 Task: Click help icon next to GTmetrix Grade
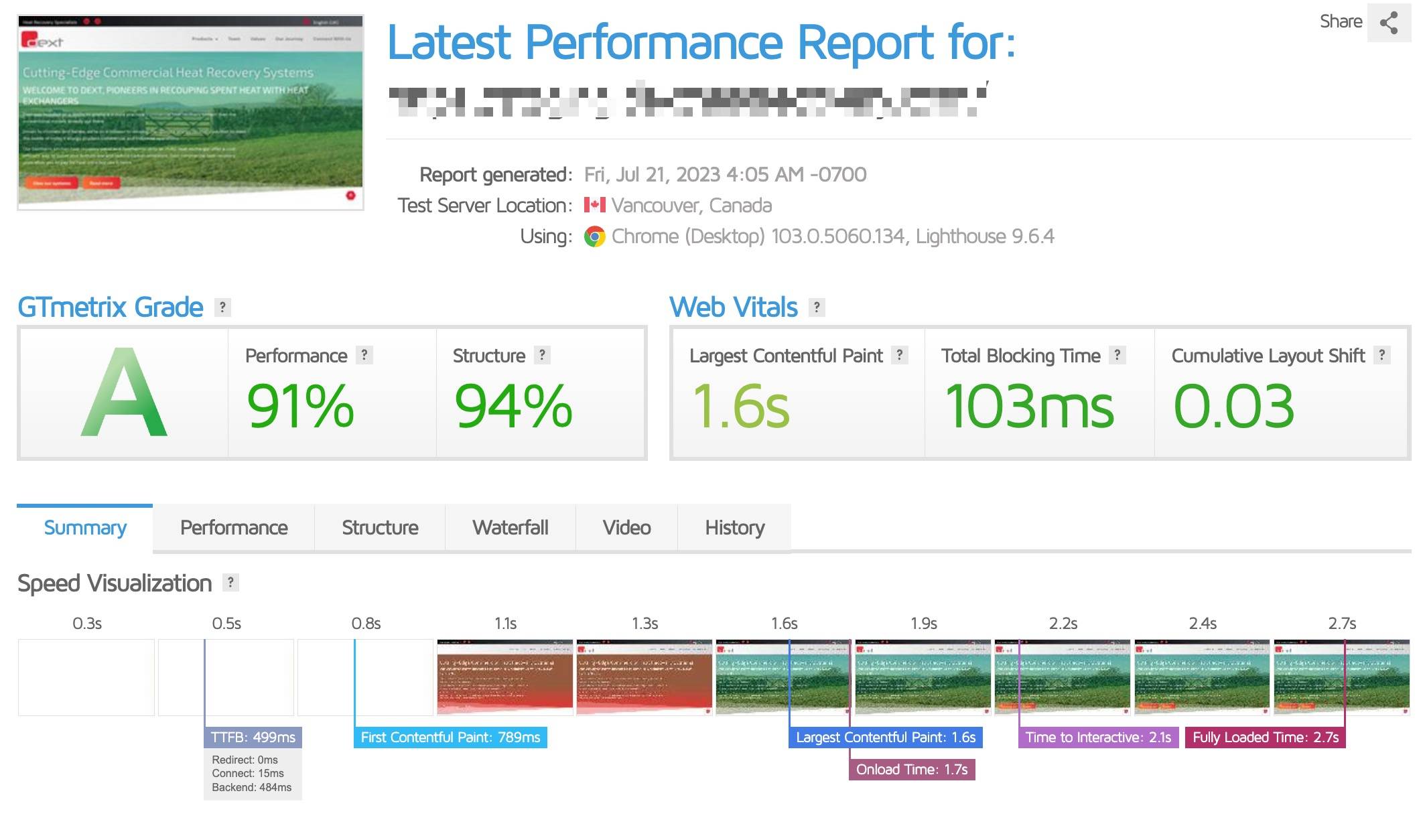click(222, 307)
